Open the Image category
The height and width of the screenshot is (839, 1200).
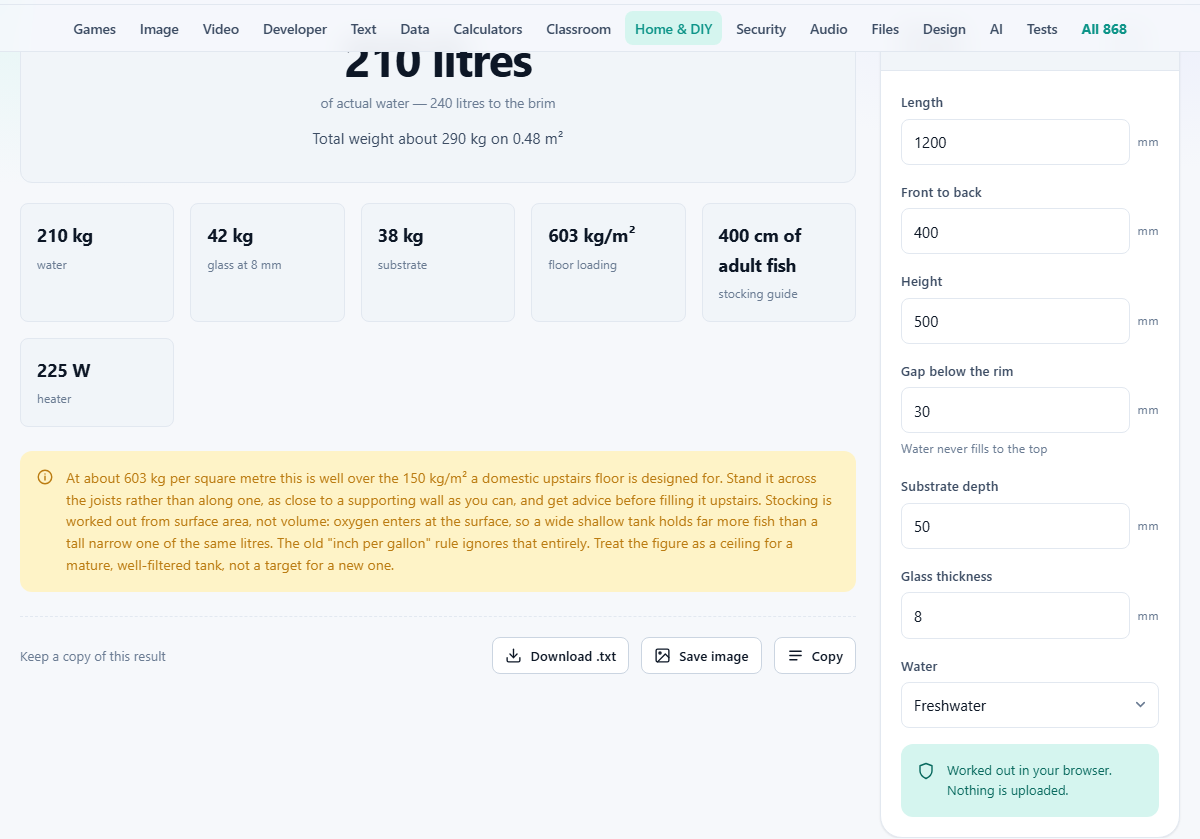(x=159, y=29)
